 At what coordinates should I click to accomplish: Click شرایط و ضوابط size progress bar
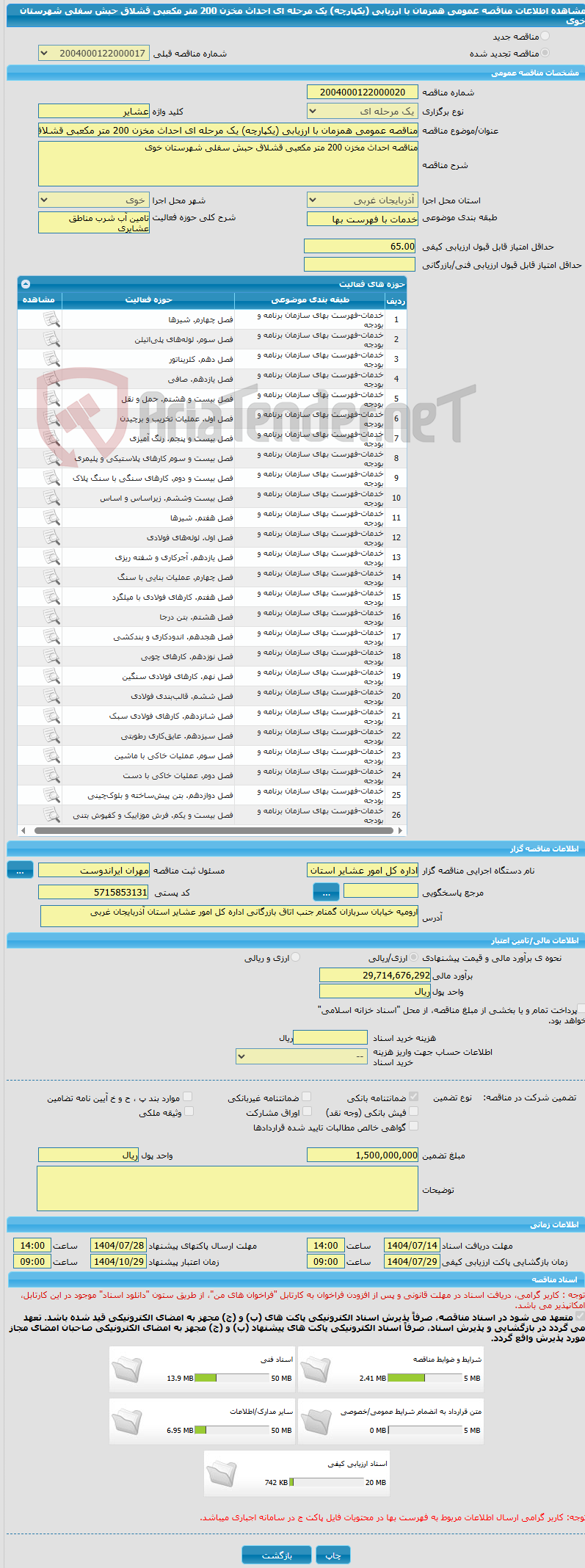tap(425, 1379)
